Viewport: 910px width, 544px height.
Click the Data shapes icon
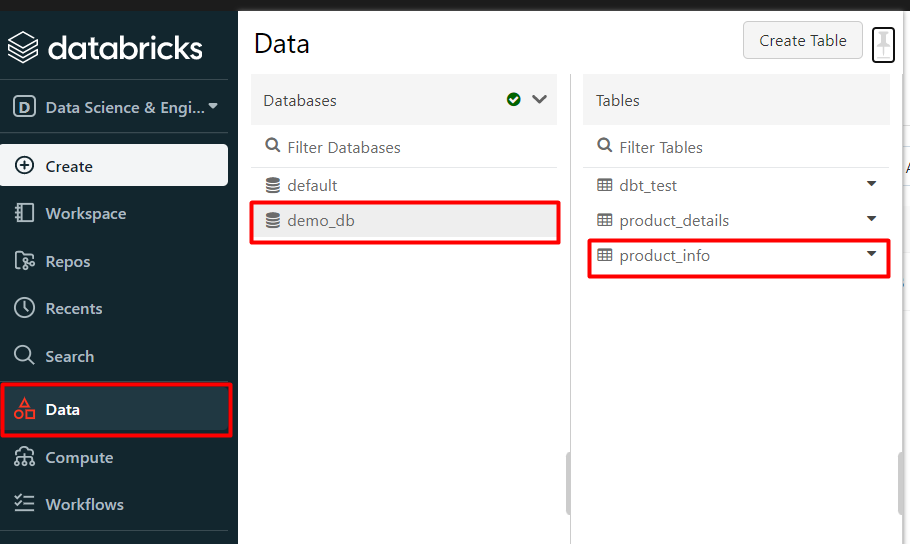click(24, 409)
